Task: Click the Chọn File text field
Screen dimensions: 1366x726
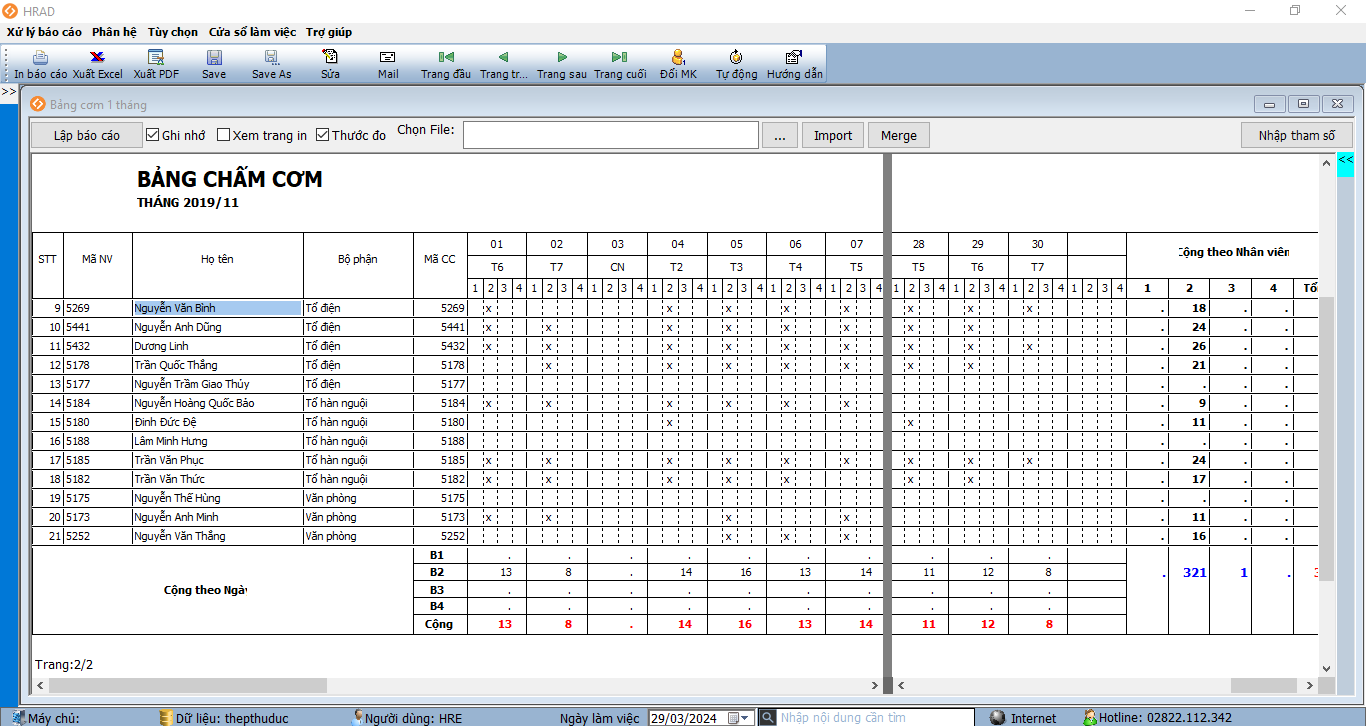Action: click(610, 135)
